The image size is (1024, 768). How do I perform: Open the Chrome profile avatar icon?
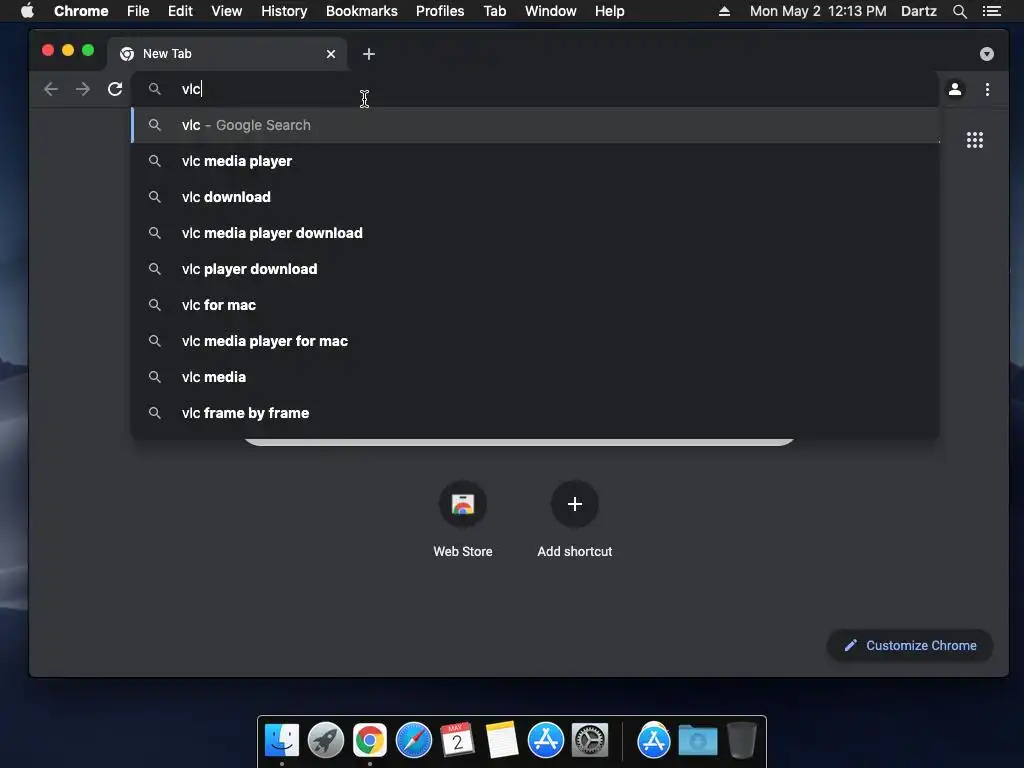pos(955,89)
